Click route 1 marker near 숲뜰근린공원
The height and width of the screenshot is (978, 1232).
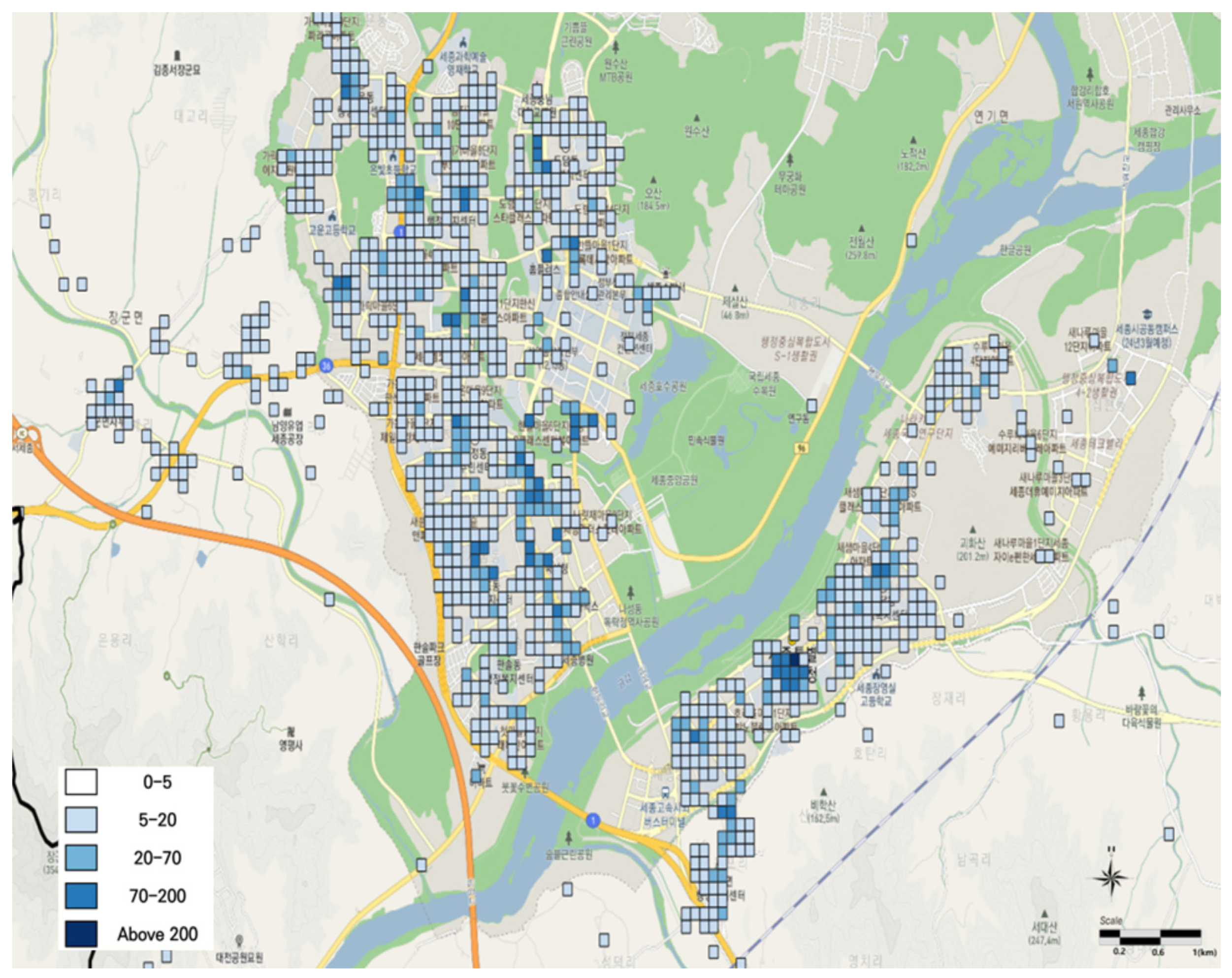coord(593,821)
